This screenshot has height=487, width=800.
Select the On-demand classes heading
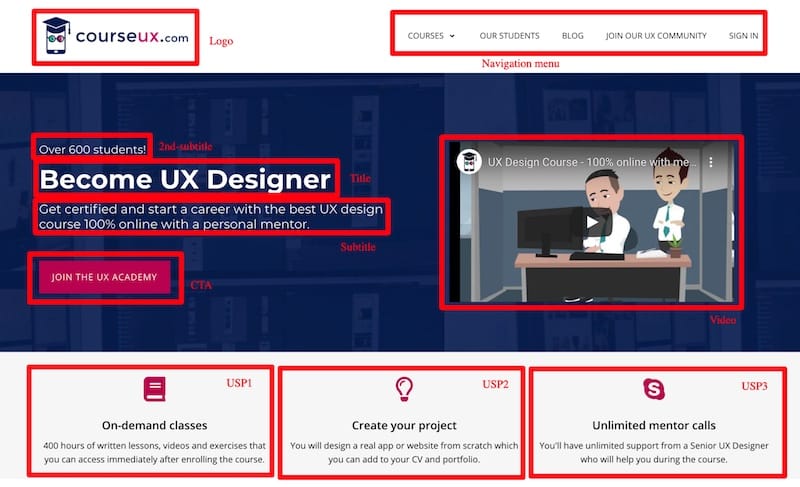tap(155, 425)
